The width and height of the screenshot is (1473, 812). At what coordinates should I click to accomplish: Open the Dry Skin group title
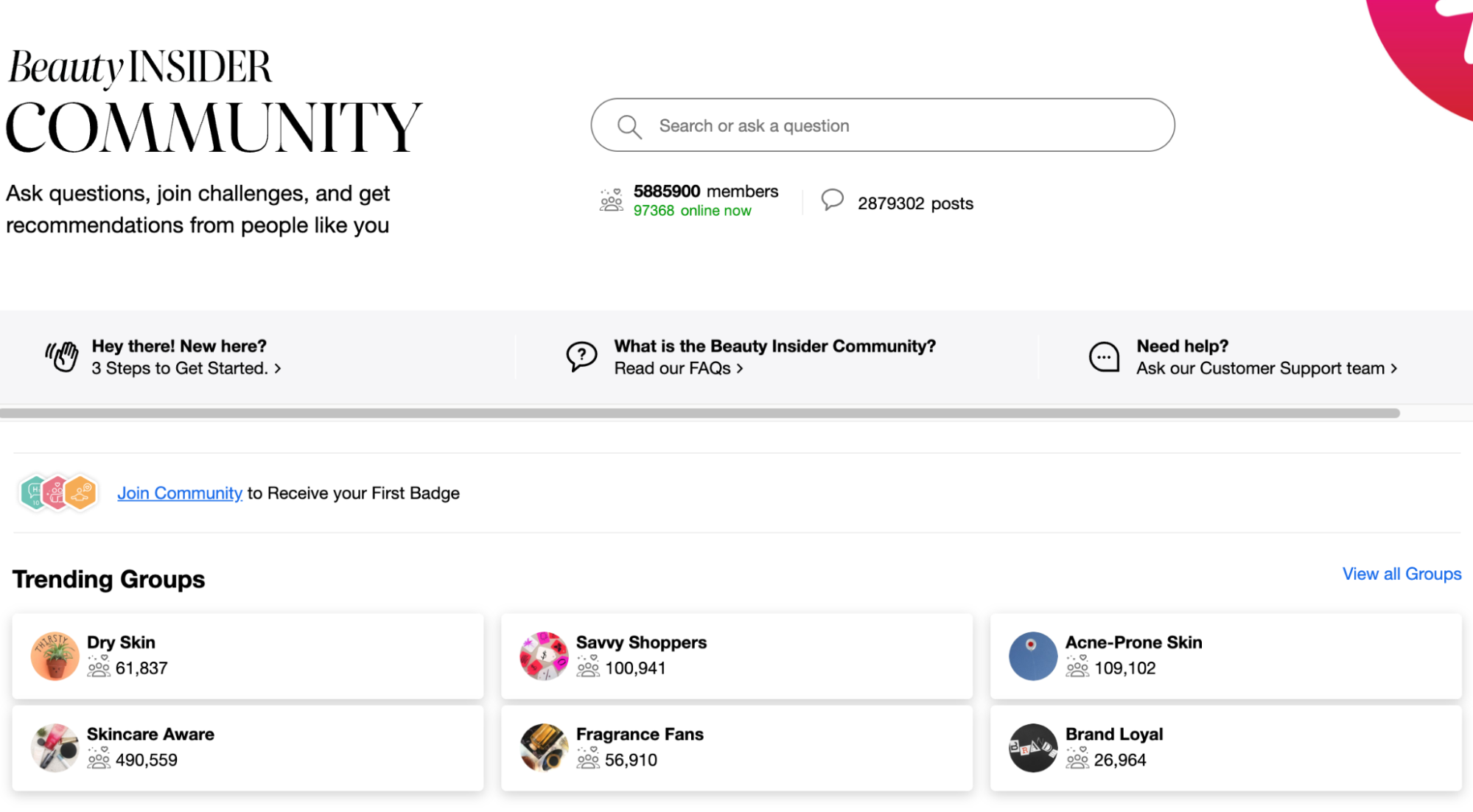(121, 642)
